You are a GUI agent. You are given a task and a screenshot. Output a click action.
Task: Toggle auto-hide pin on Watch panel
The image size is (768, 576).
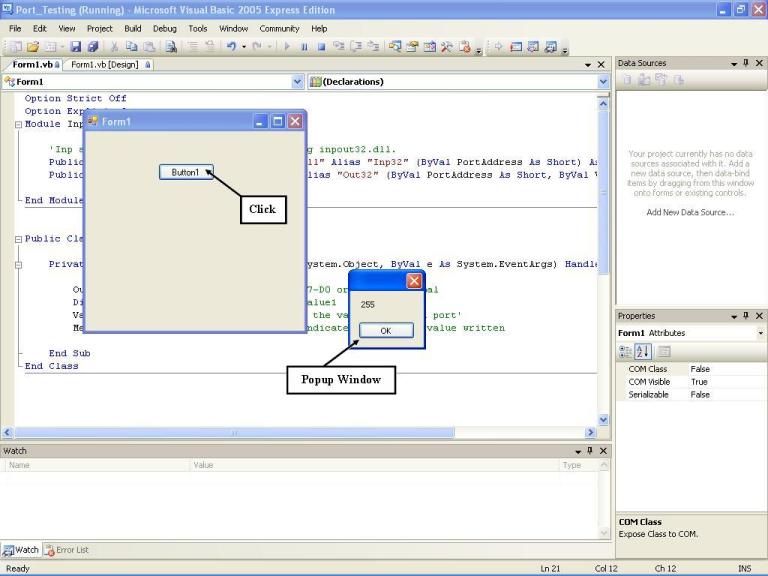click(x=590, y=451)
